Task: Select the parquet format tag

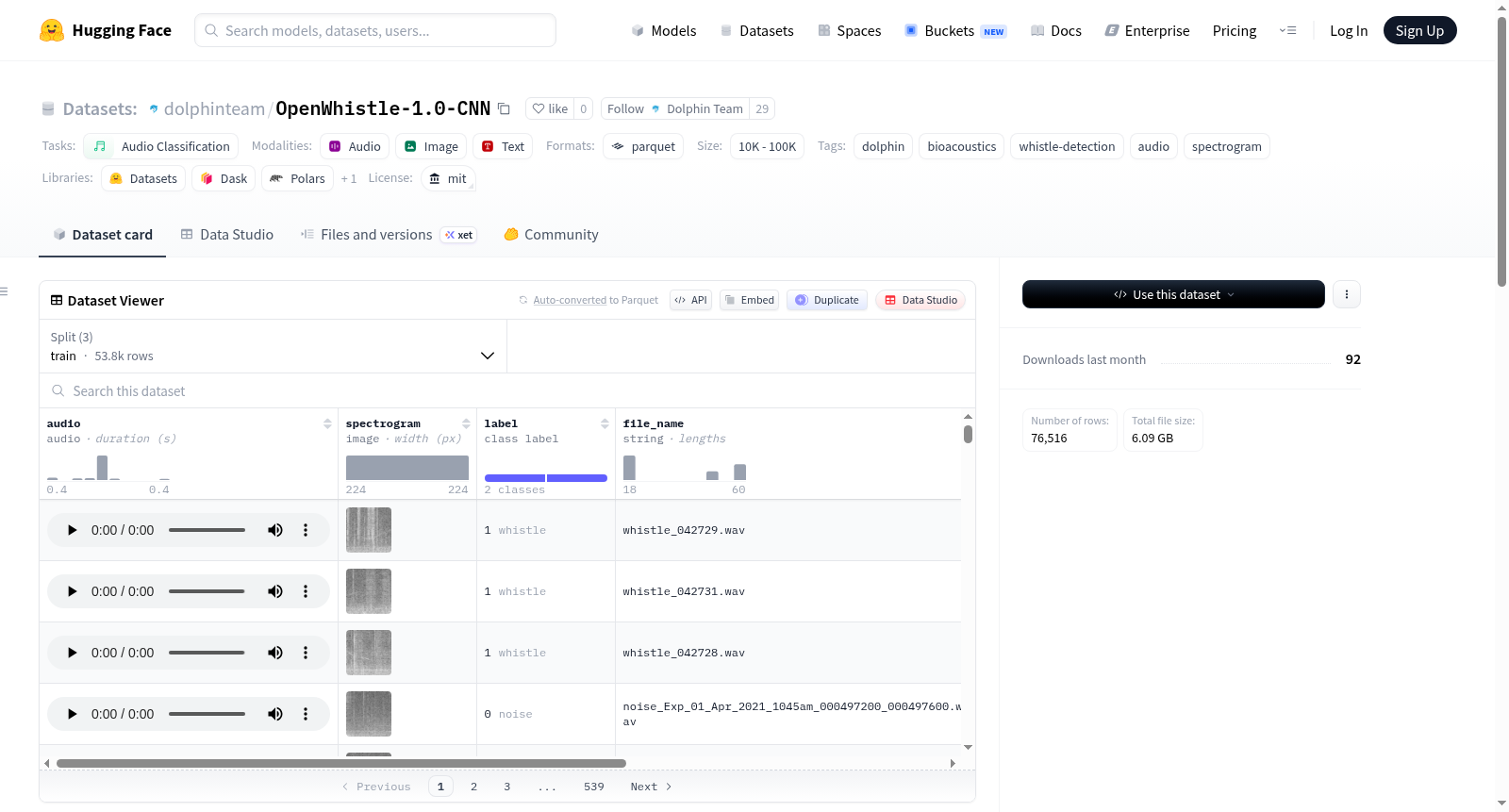Action: [x=644, y=146]
